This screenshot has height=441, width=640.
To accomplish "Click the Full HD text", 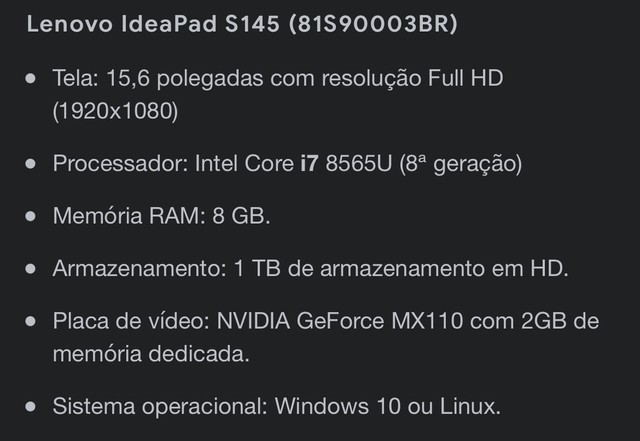I will [x=465, y=78].
